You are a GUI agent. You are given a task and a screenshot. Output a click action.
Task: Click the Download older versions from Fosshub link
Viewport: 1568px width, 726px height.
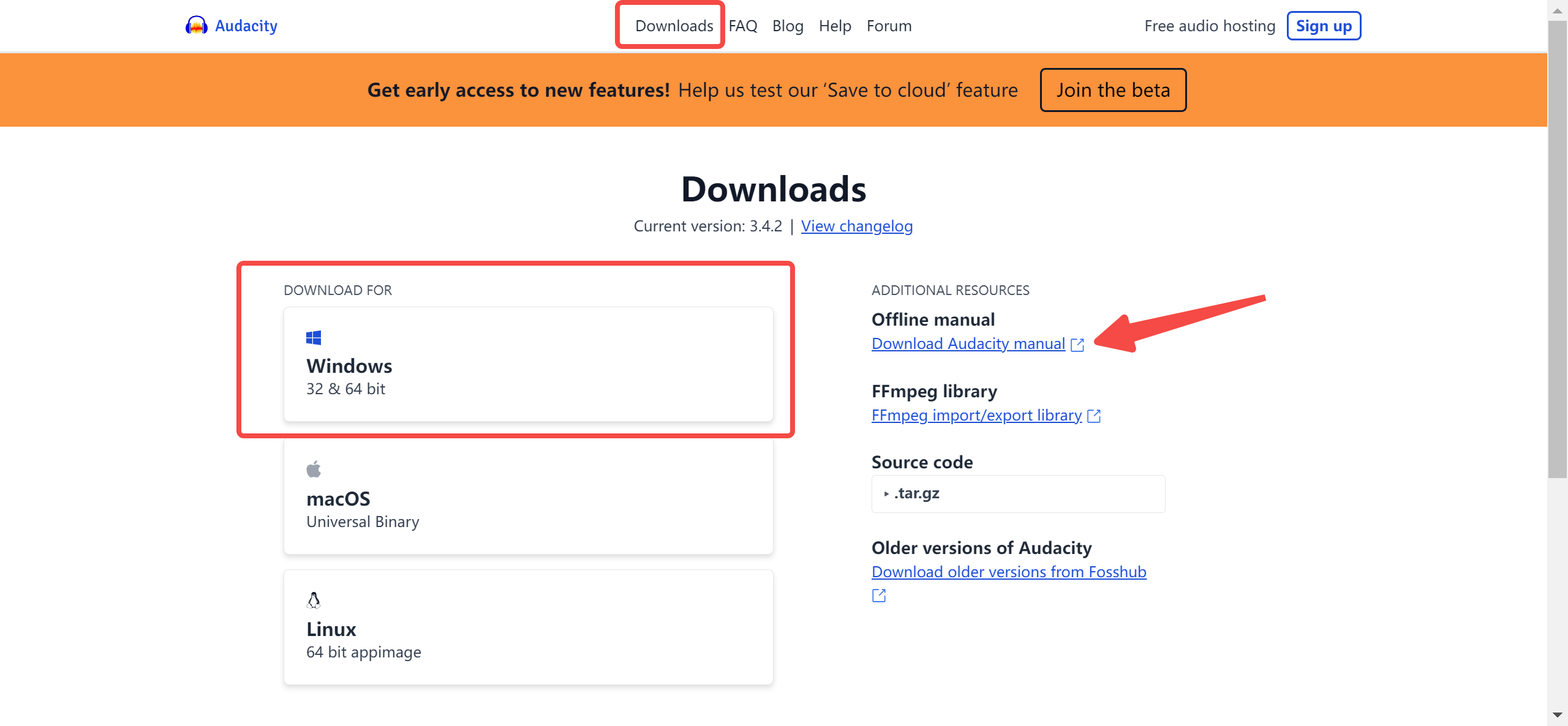1008,572
